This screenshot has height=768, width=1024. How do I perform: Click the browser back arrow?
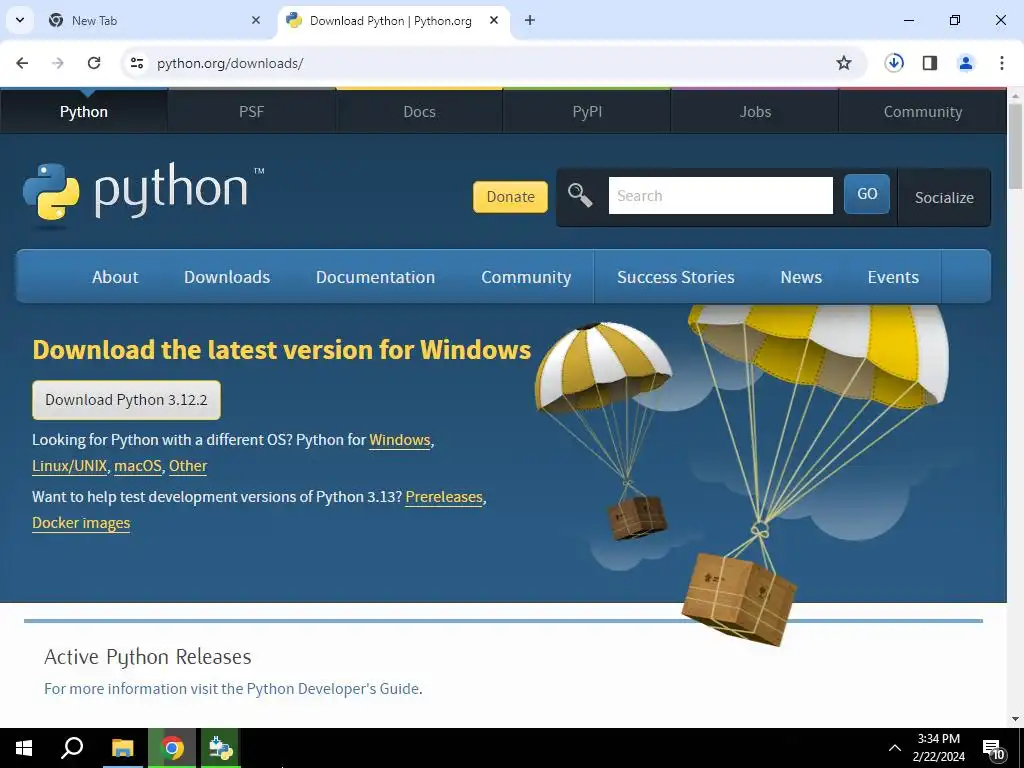pos(22,63)
